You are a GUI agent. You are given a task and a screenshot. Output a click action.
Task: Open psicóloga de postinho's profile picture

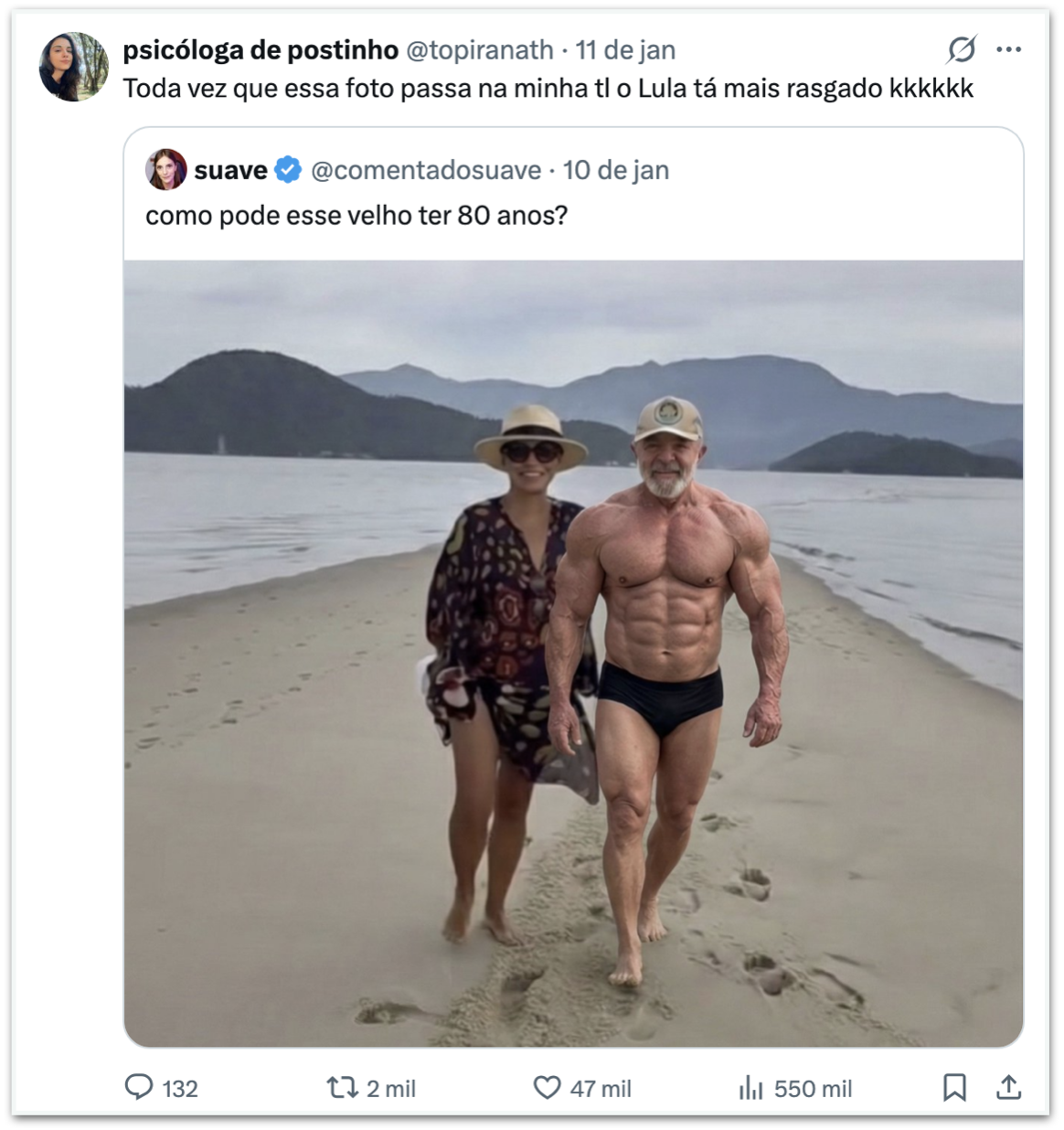73,67
